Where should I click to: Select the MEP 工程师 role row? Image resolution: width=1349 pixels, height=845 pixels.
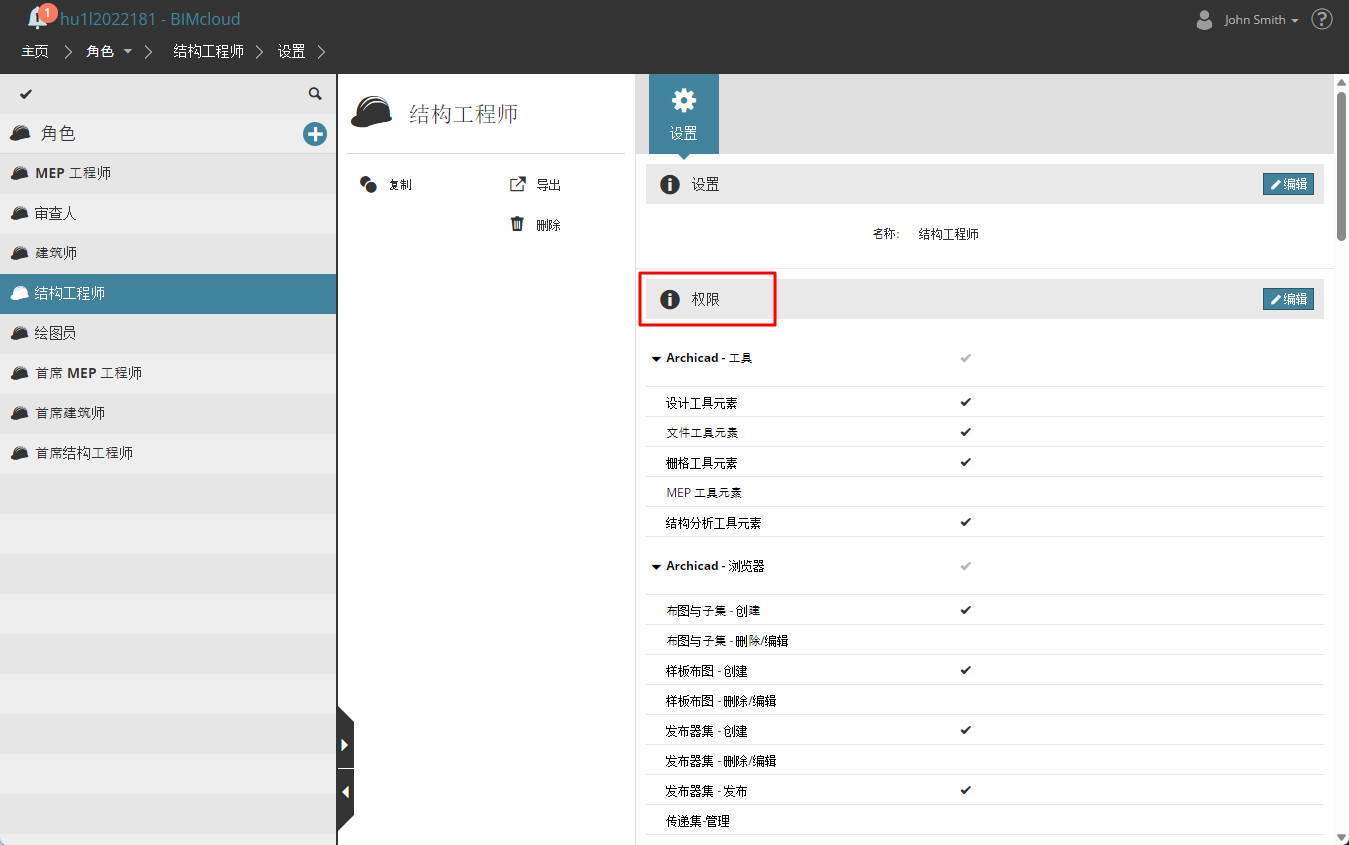[168, 173]
